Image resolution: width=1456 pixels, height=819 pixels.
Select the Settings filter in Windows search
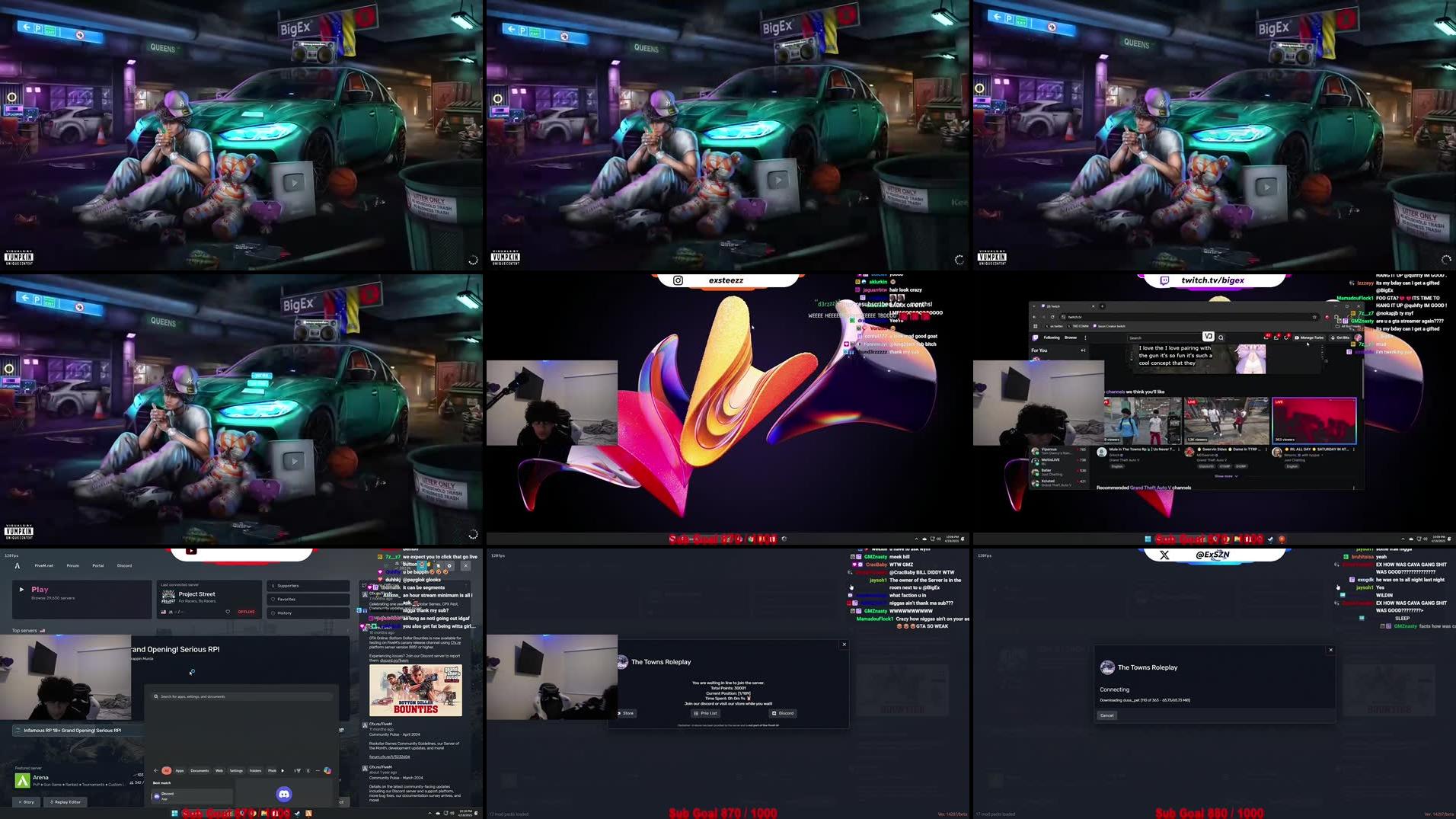(x=236, y=770)
